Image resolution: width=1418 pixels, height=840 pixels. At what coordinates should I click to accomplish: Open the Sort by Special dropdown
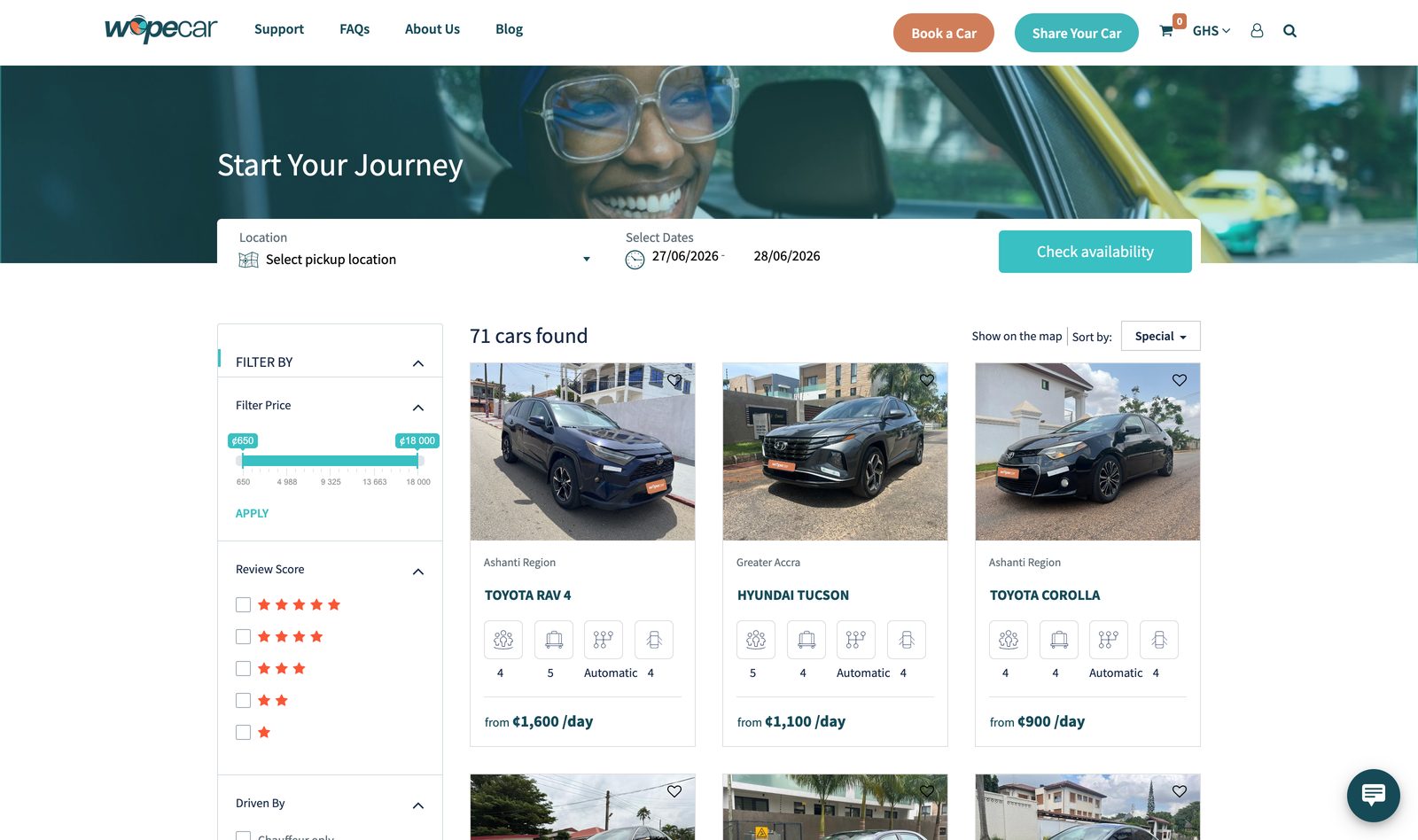[x=1160, y=337]
